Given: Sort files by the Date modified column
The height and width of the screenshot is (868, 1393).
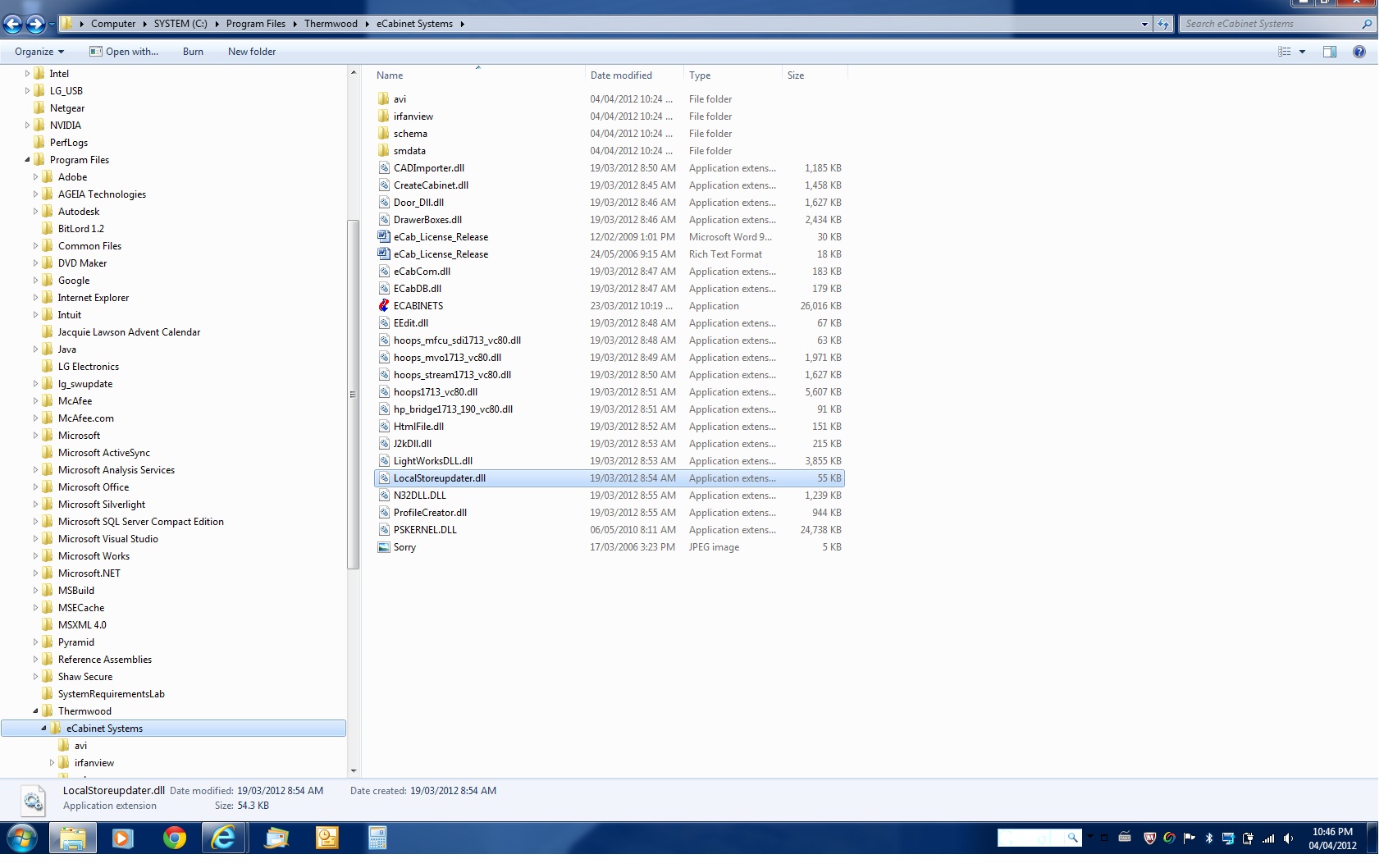Looking at the screenshot, I should click(x=621, y=75).
